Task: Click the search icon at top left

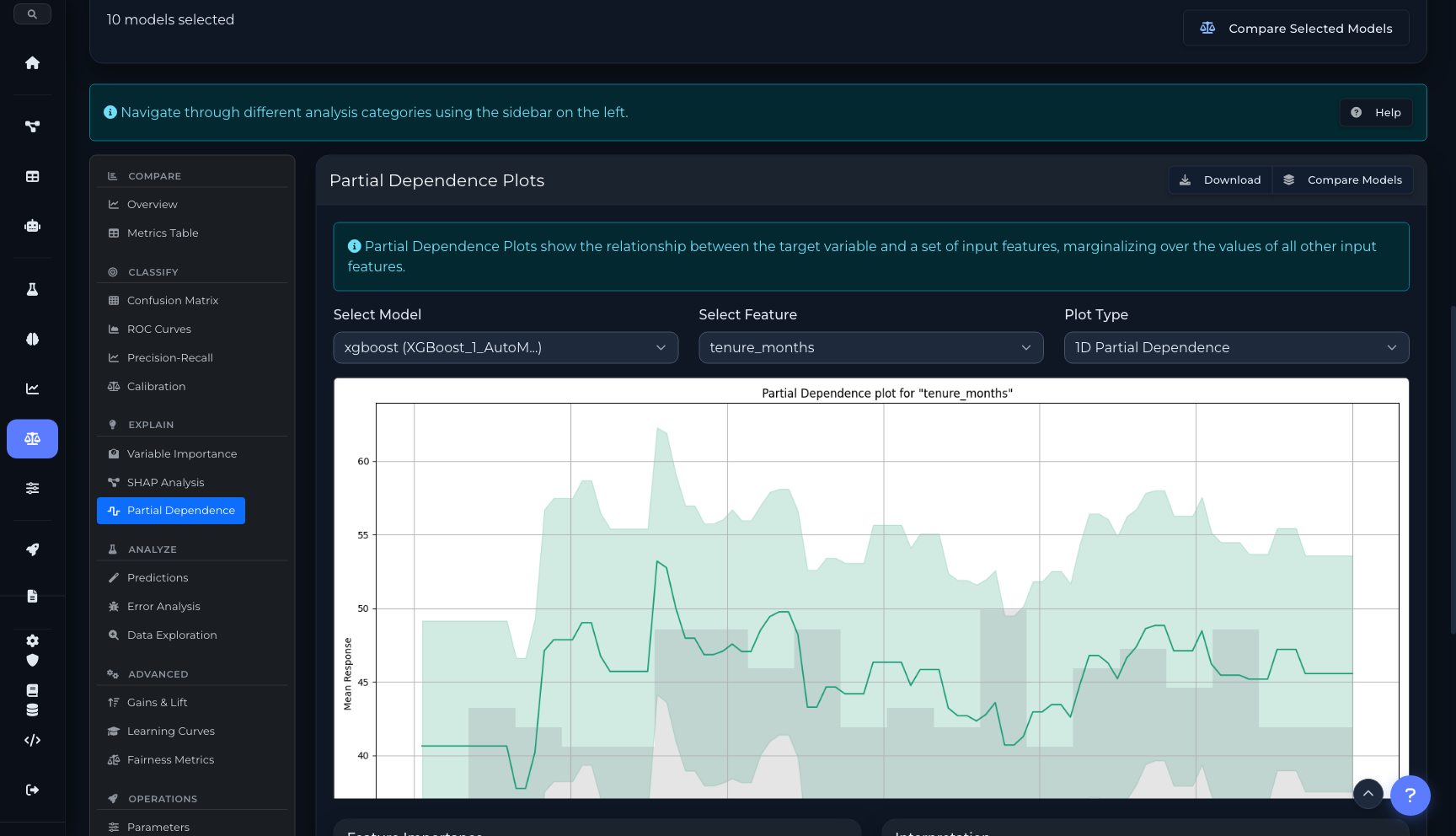Action: tap(32, 14)
